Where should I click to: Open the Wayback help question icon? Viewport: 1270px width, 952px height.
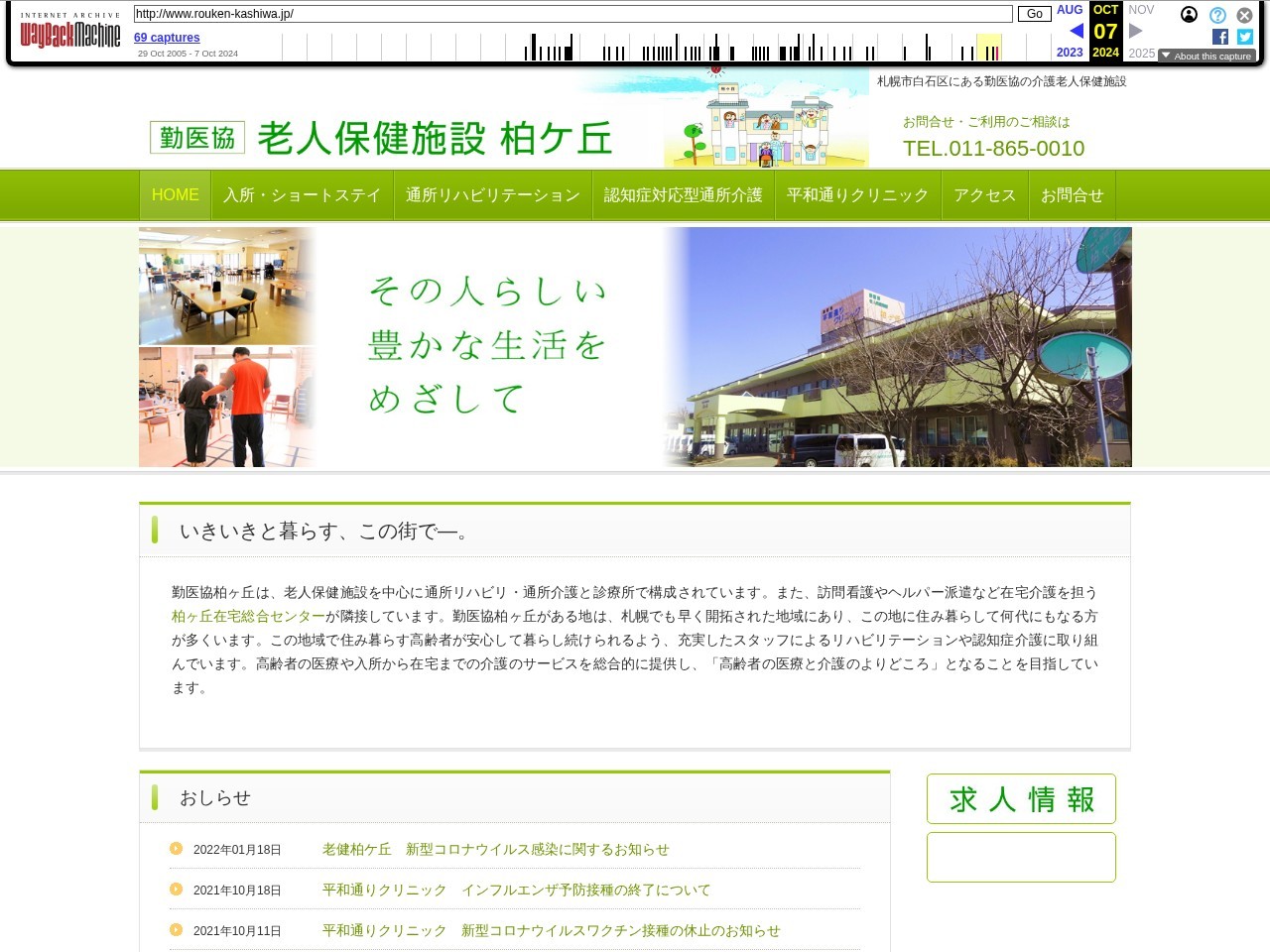point(1217,15)
